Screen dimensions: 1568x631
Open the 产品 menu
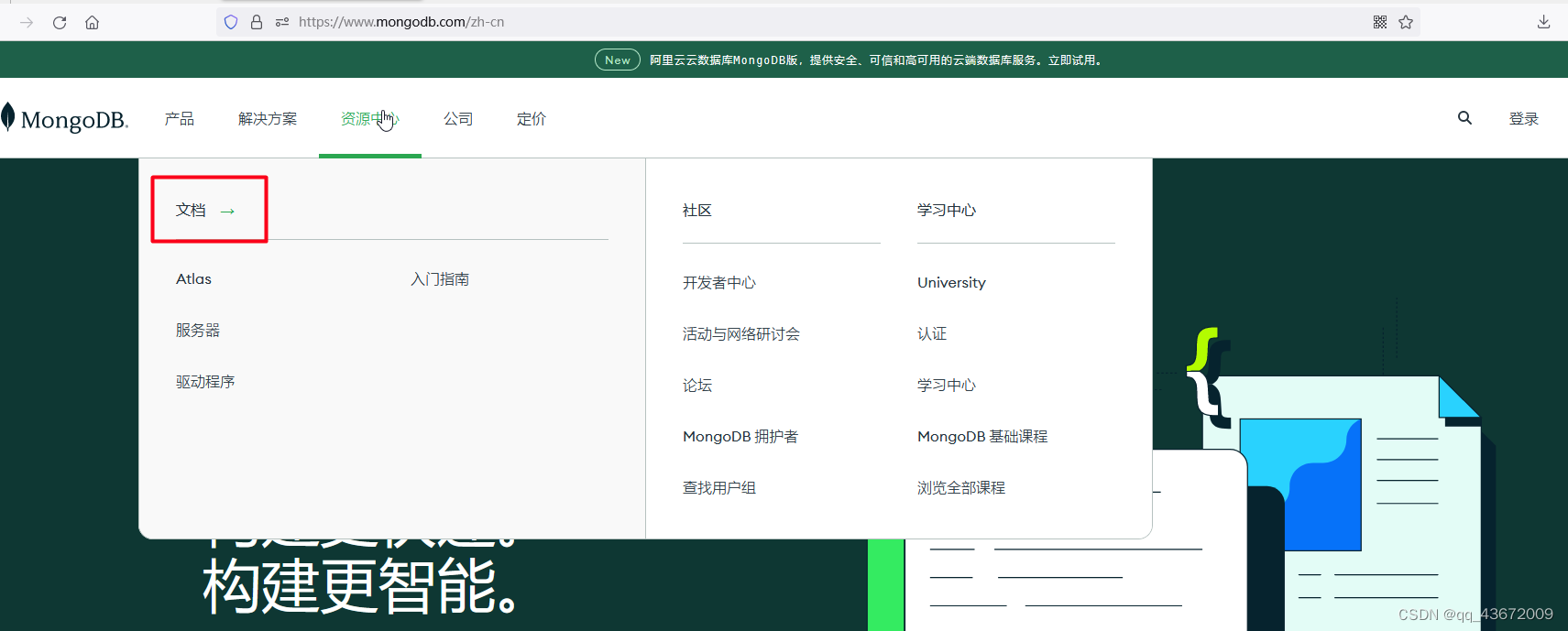point(180,119)
